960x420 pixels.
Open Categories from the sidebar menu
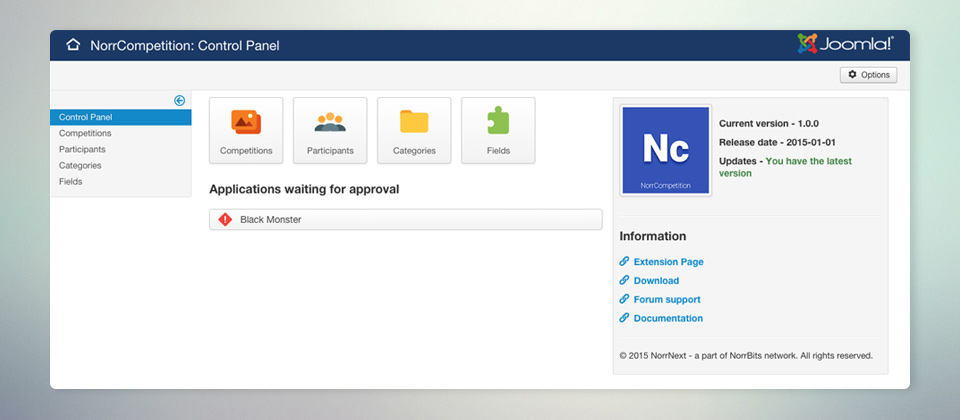tap(80, 165)
